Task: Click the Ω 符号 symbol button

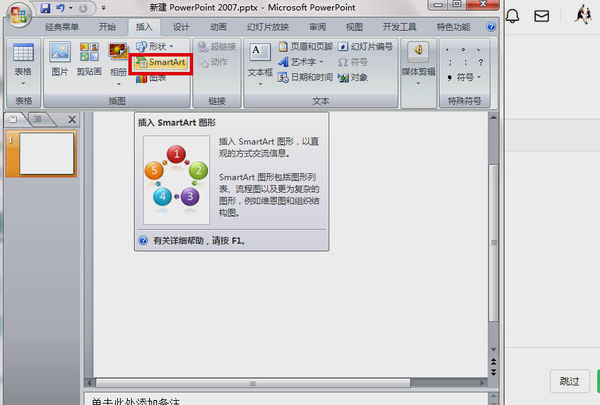Action: tap(353, 62)
